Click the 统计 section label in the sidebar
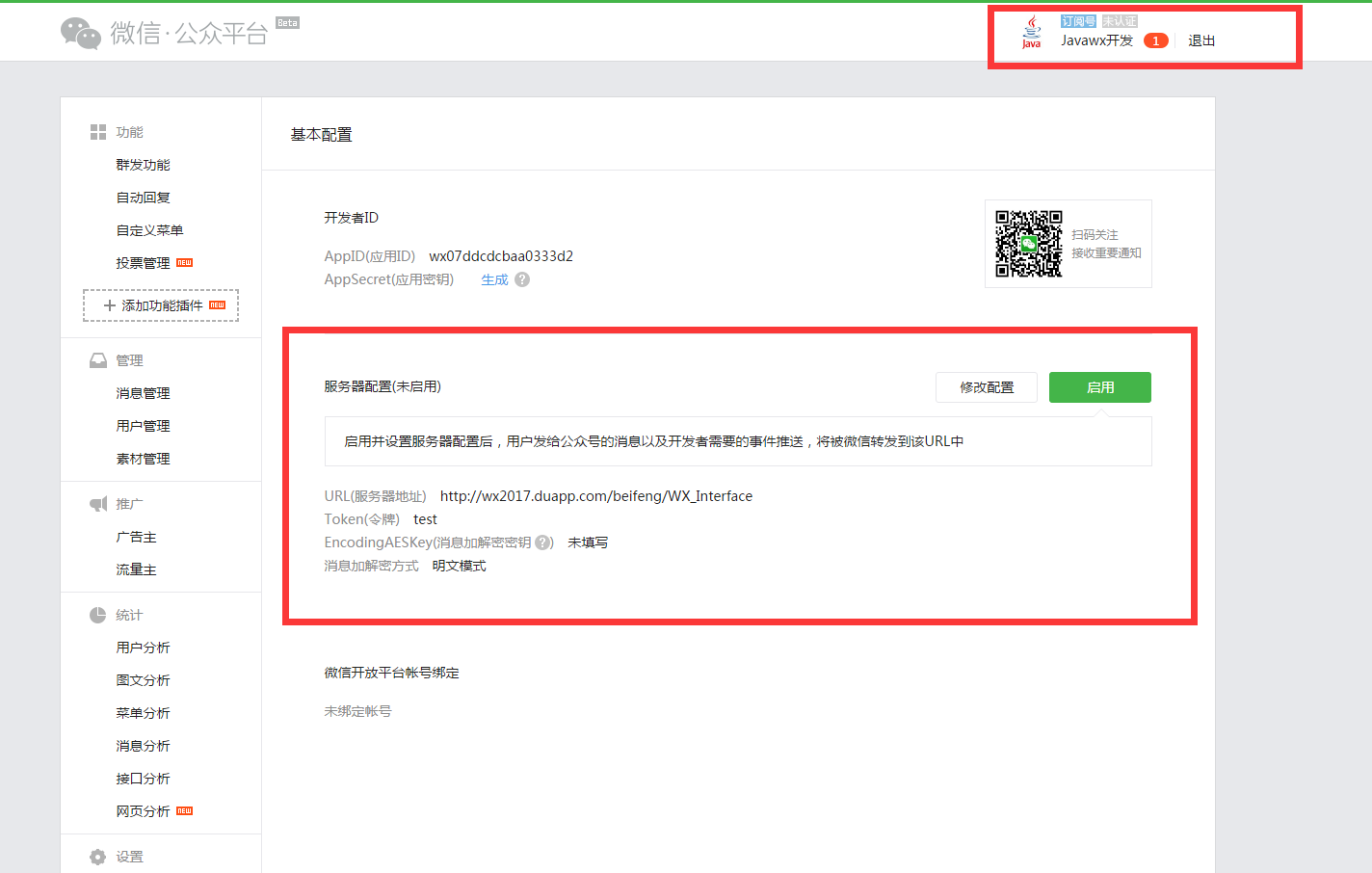The width and height of the screenshot is (1372, 873). coord(129,615)
